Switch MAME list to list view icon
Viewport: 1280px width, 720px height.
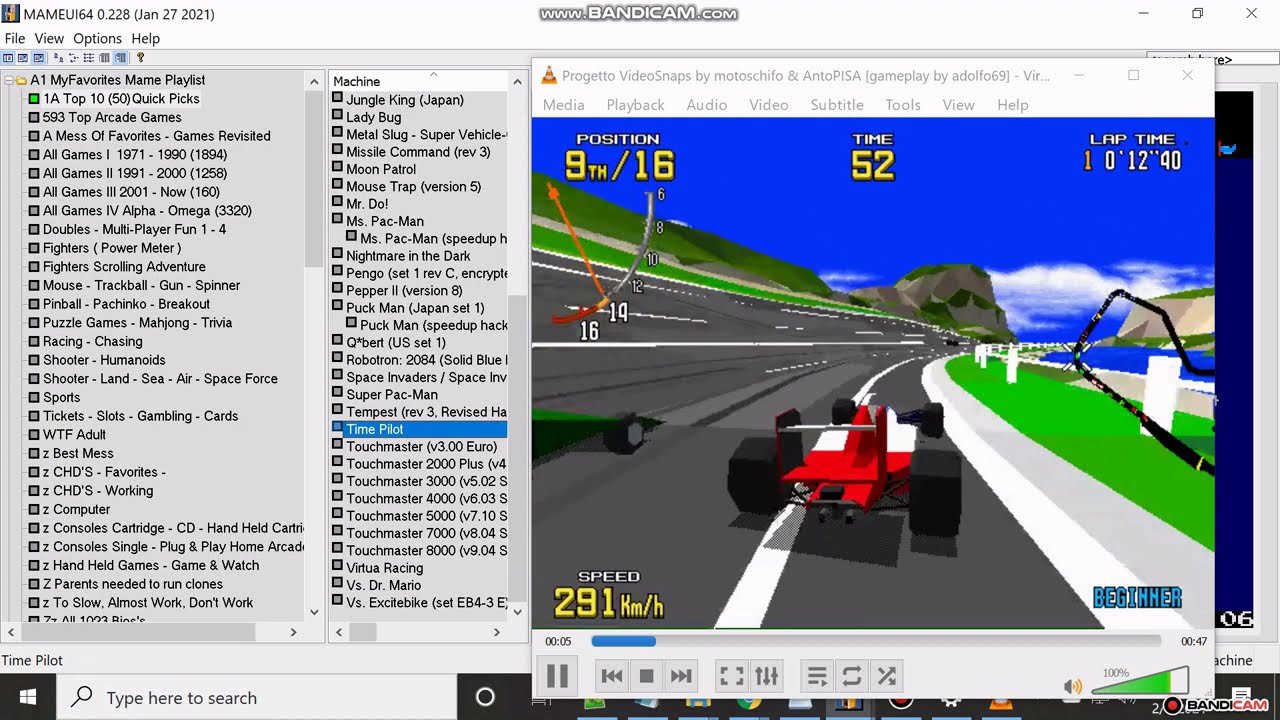[89, 58]
